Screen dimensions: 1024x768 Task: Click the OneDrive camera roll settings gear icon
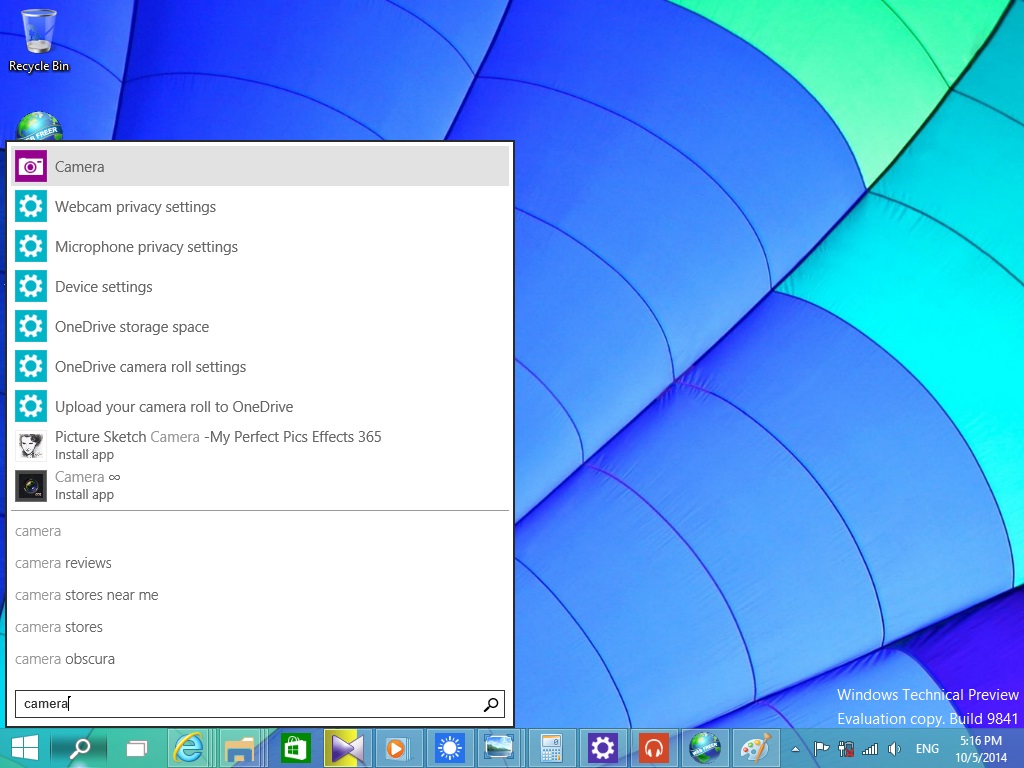tap(31, 366)
